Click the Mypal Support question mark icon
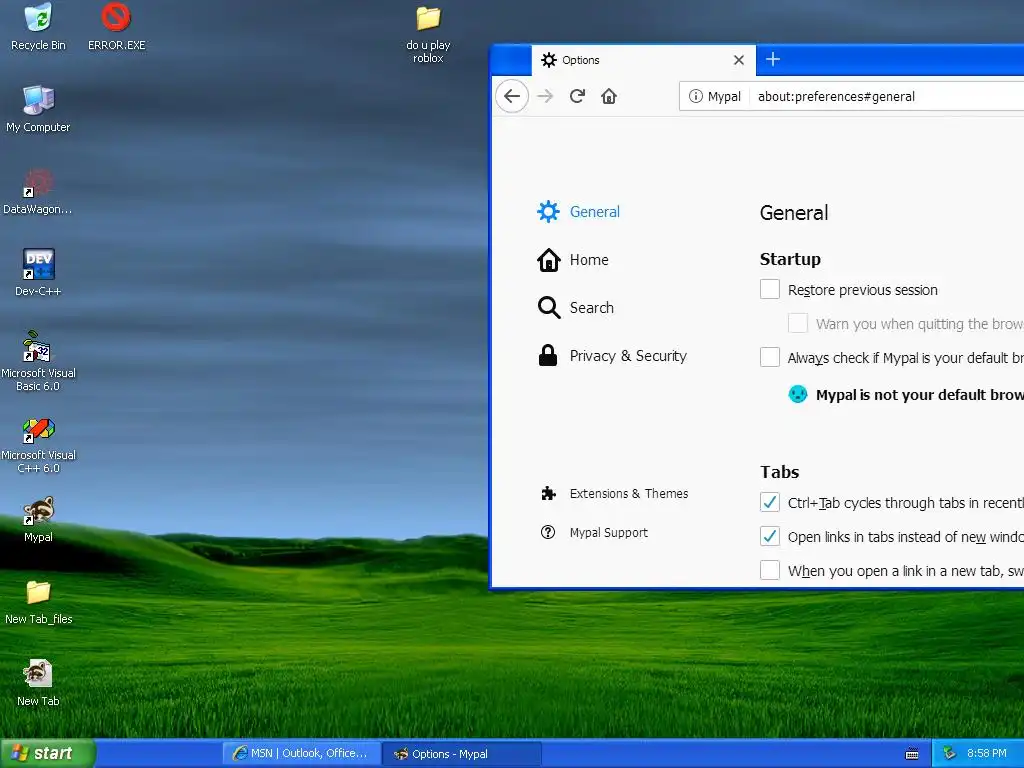Viewport: 1024px width, 768px height. [548, 532]
